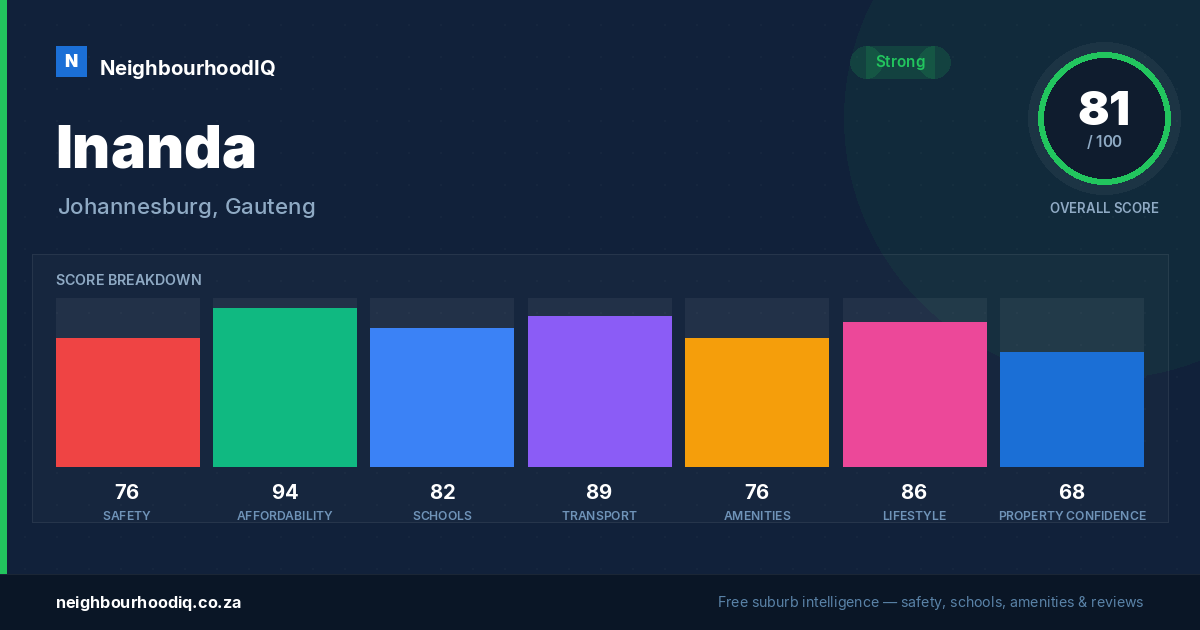
Task: Click the green Affordability score bar
Action: tap(285, 387)
